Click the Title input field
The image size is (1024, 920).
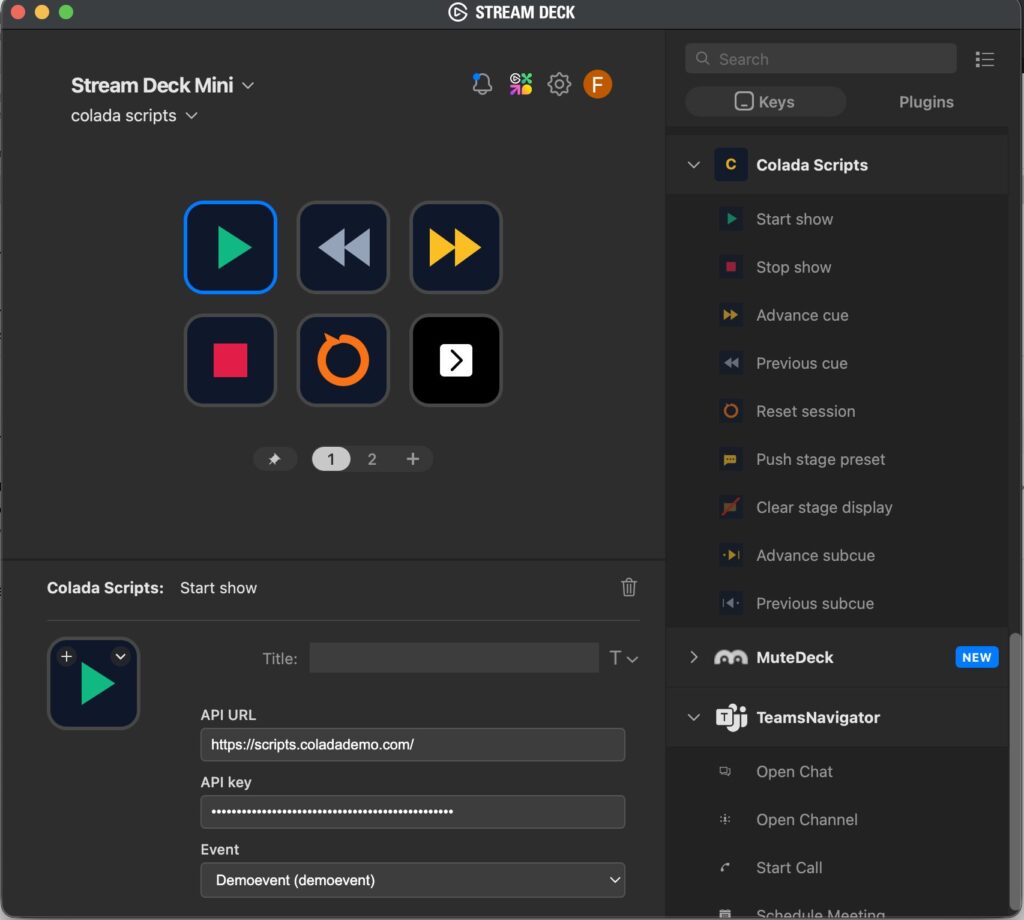(x=454, y=658)
